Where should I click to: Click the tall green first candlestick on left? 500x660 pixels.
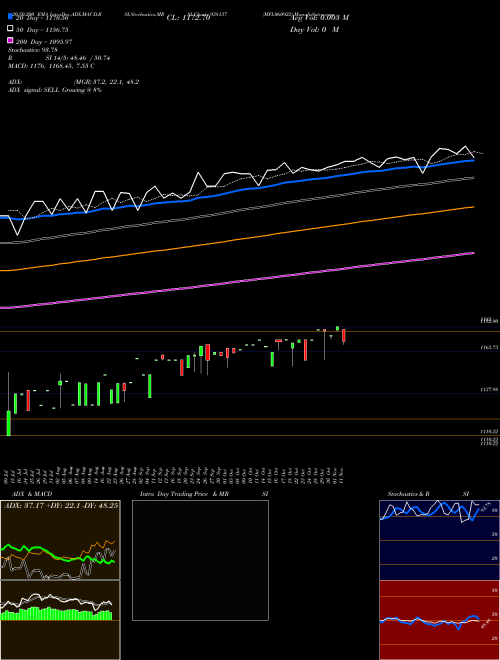[8, 423]
